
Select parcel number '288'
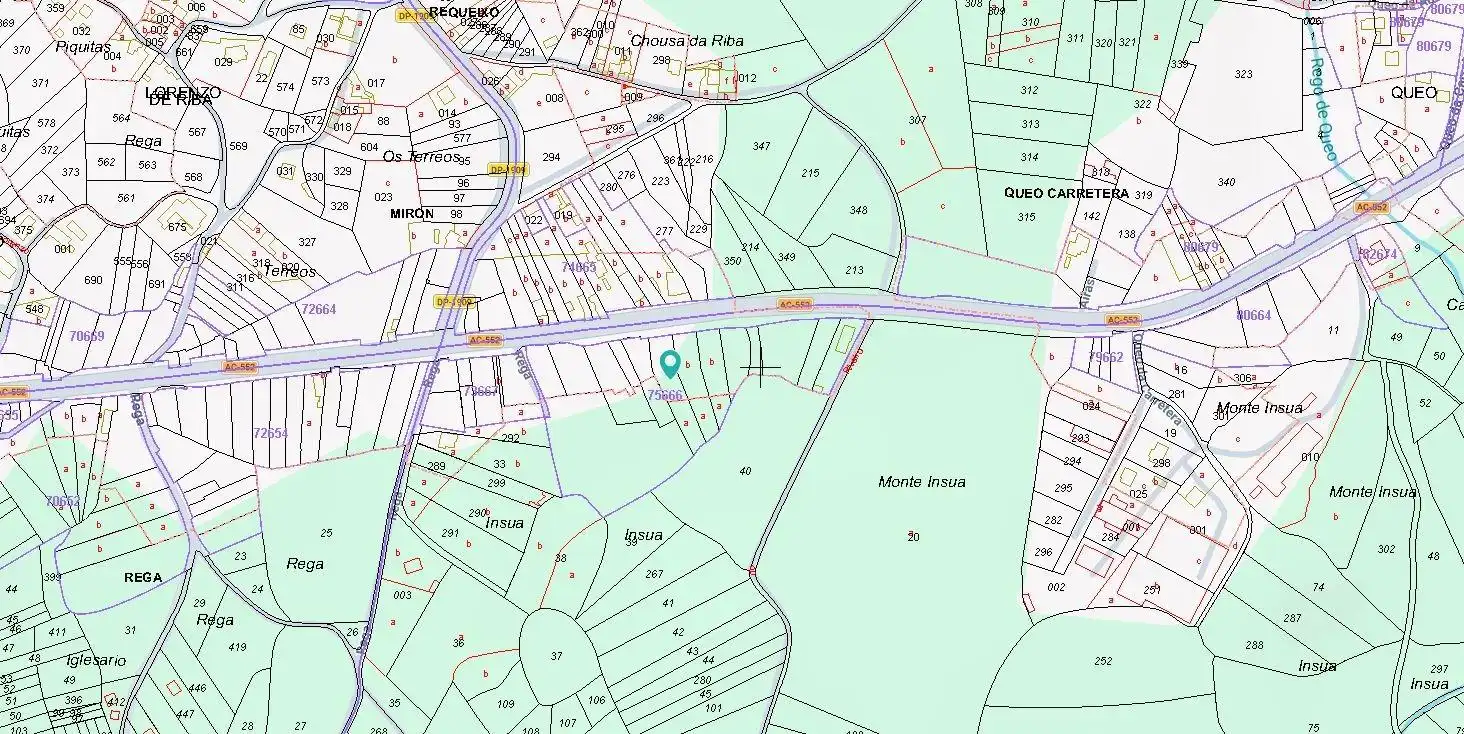pyautogui.click(x=1254, y=645)
